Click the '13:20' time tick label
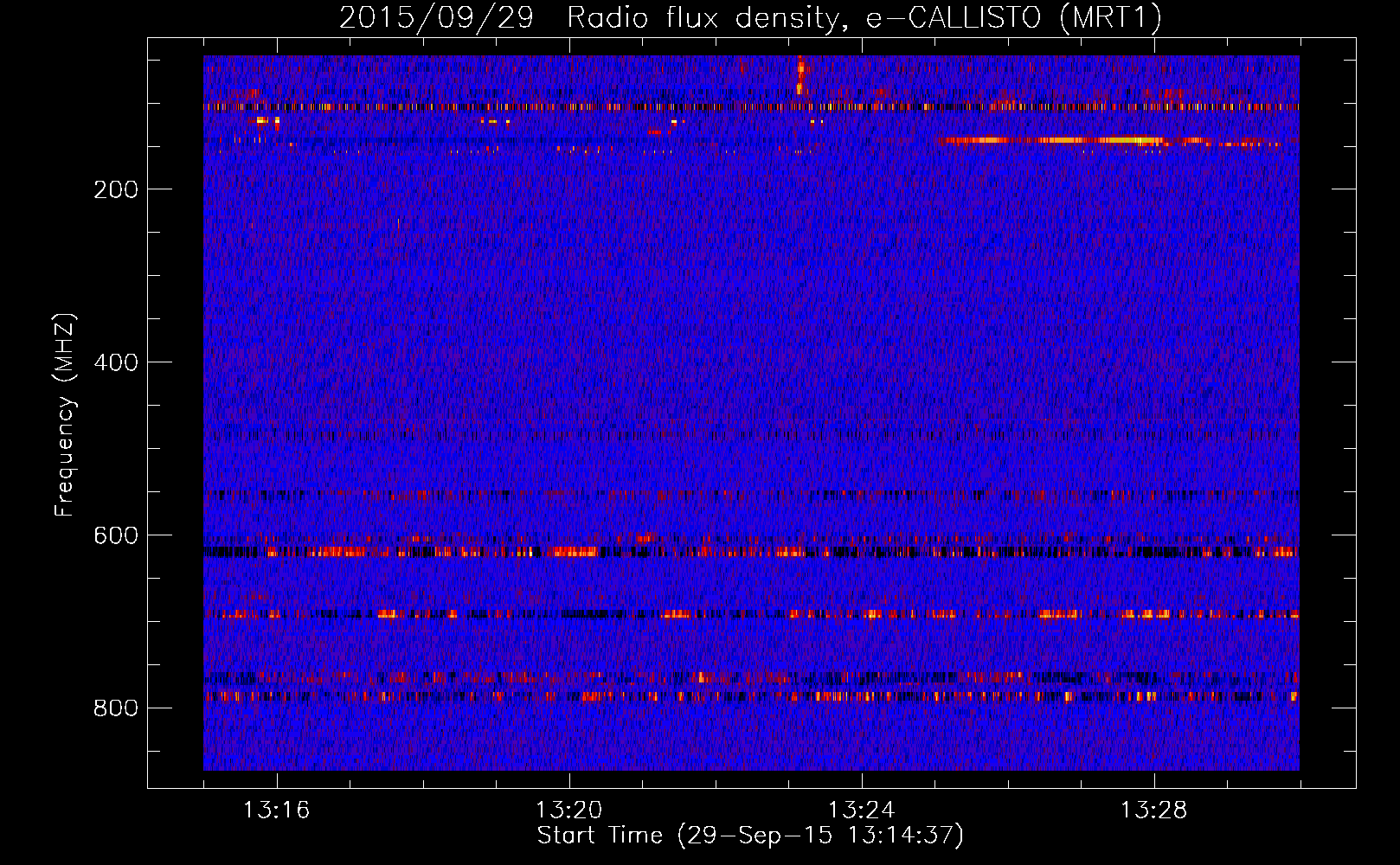1400x865 pixels. pos(568,811)
